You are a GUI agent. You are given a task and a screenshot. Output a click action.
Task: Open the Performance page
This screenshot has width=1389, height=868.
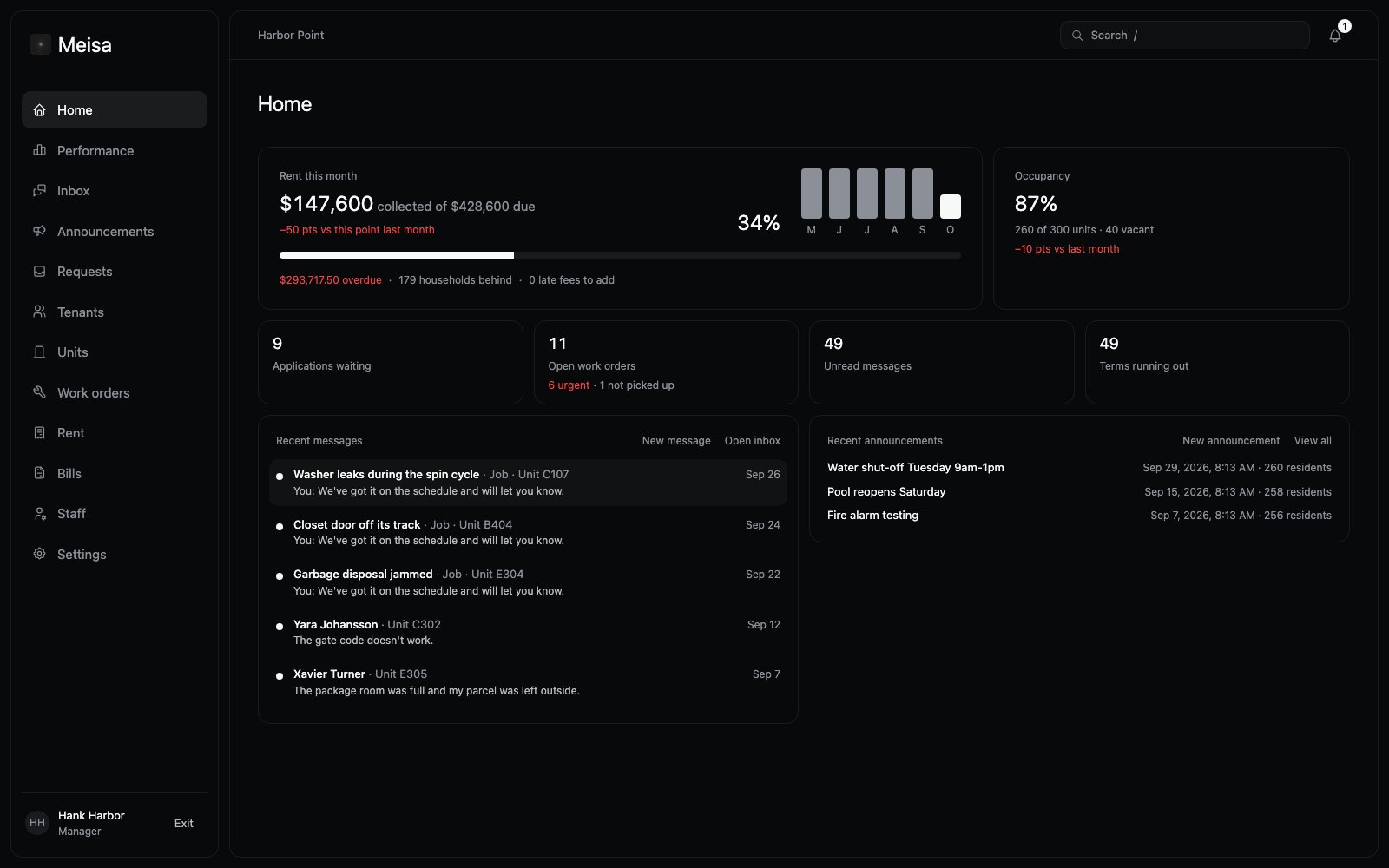115,150
